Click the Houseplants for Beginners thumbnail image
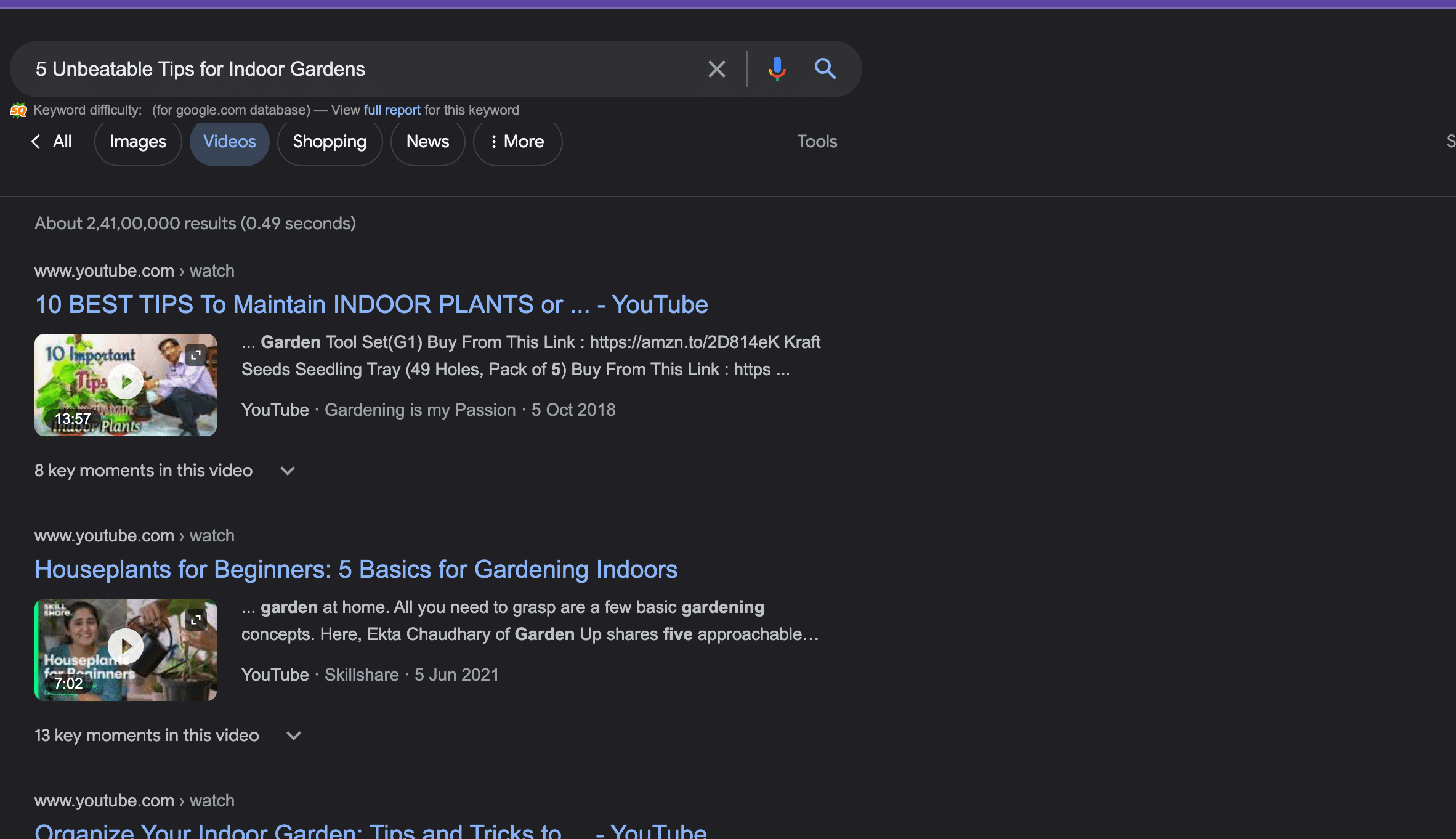The width and height of the screenshot is (1456, 839). [x=126, y=650]
